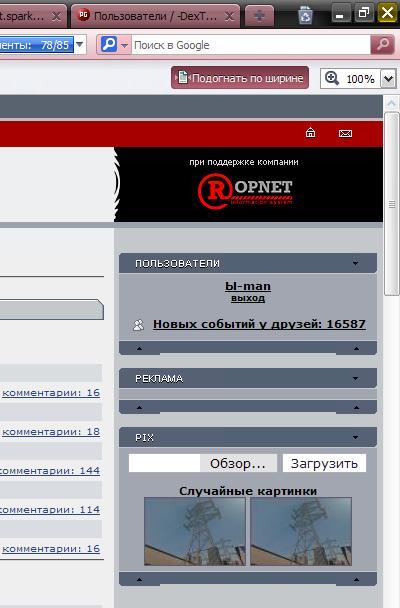Open the elements 78/85 dropdown arrow
This screenshot has height=608, width=400.
80,45
